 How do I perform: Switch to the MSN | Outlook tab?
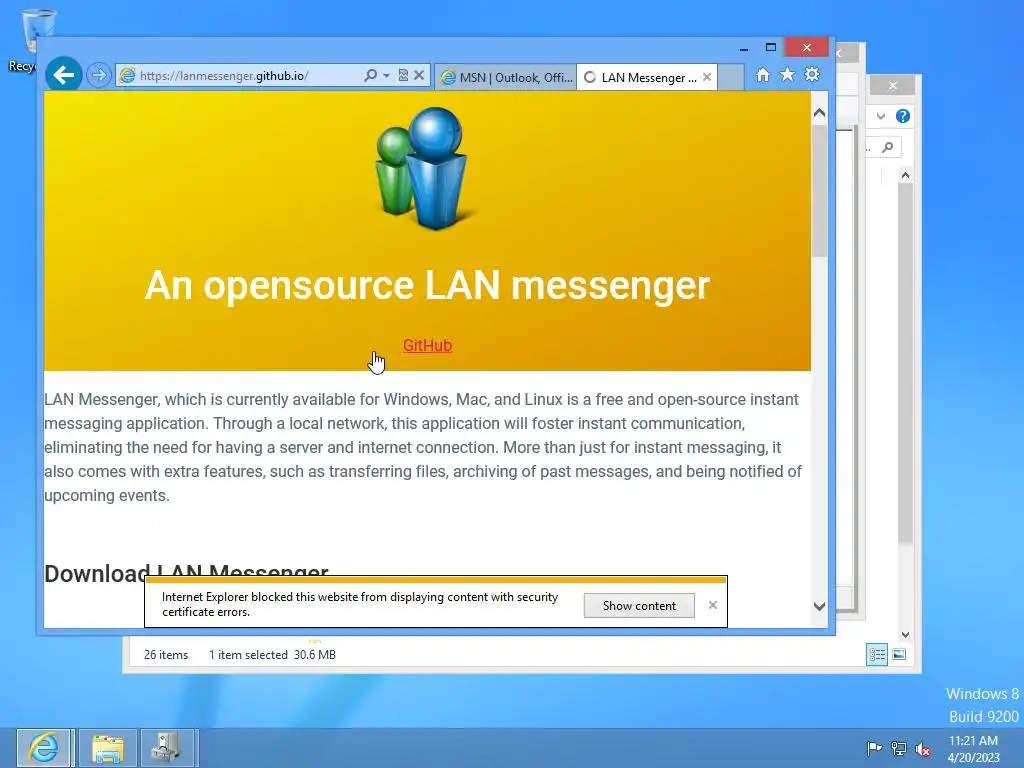pyautogui.click(x=505, y=77)
